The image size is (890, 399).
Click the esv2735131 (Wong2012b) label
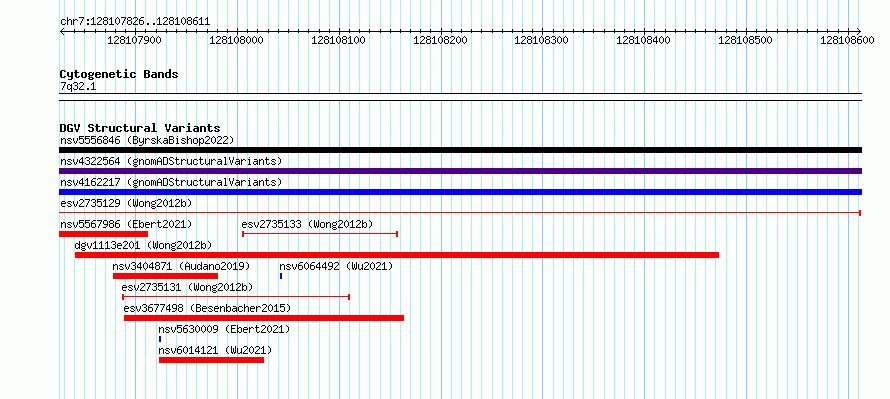[x=187, y=287]
